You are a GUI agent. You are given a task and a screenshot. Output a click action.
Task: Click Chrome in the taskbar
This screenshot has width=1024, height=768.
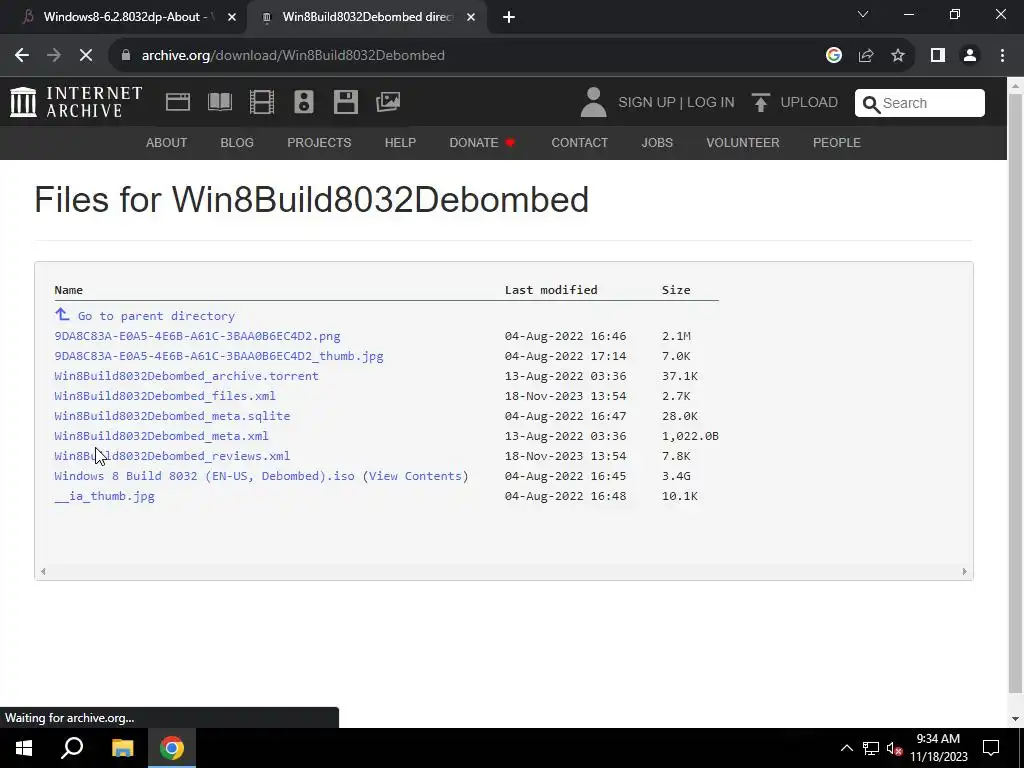[172, 748]
